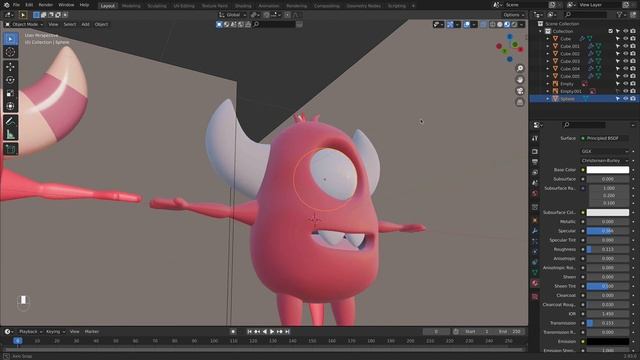640x360 pixels.
Task: Toggle visibility eye for Cube
Action: (625, 38)
